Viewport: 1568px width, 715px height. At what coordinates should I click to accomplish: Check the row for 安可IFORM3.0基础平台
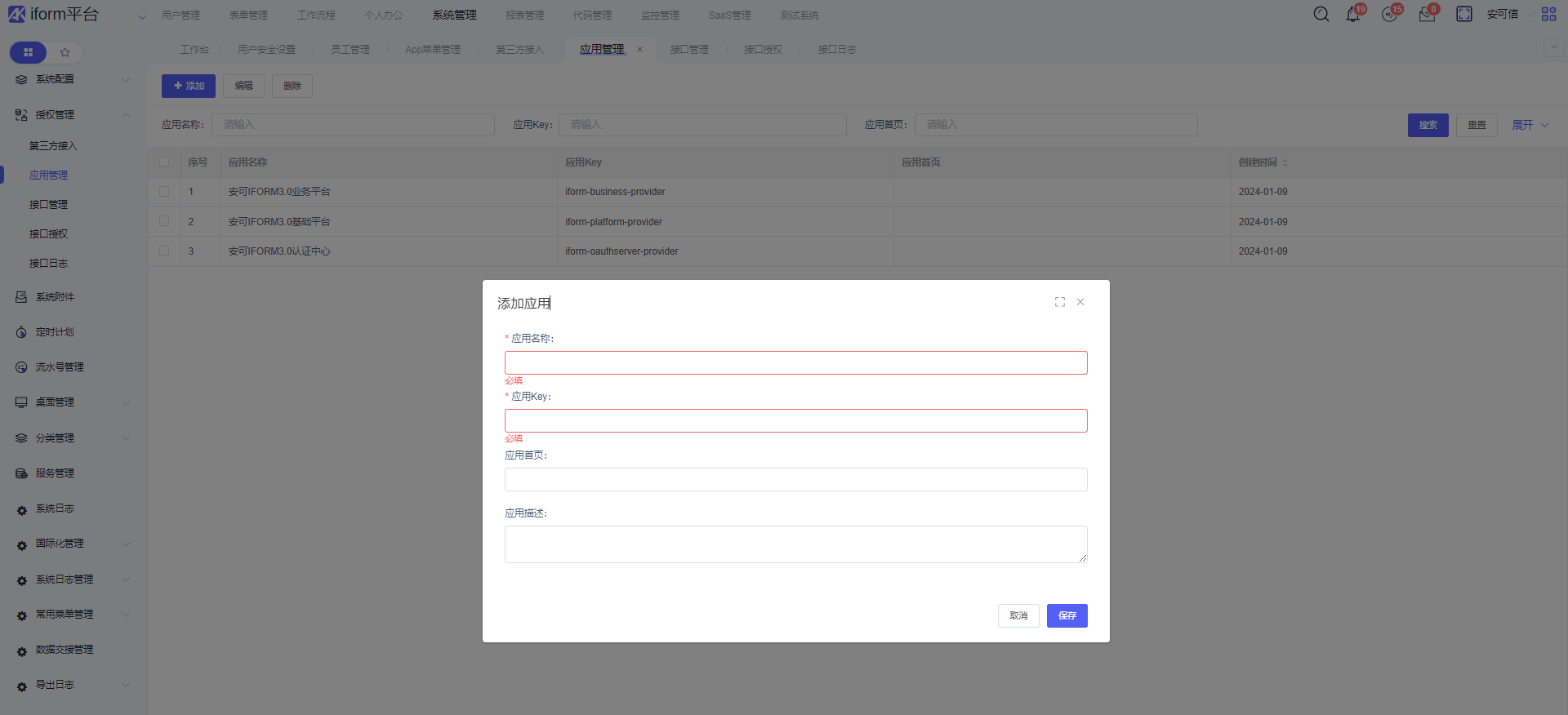(x=164, y=221)
